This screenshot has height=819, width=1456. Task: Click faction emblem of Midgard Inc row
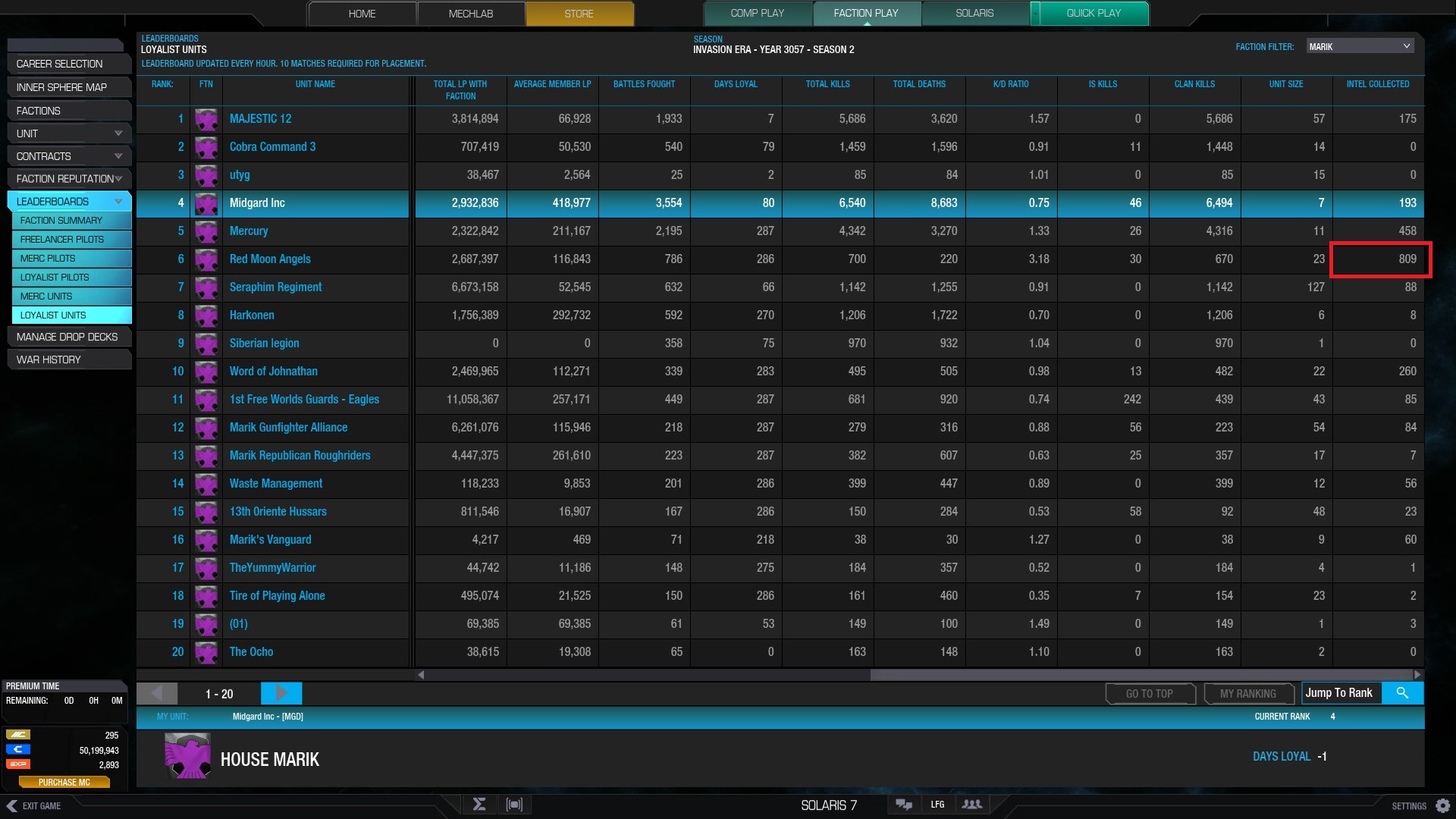pos(206,203)
